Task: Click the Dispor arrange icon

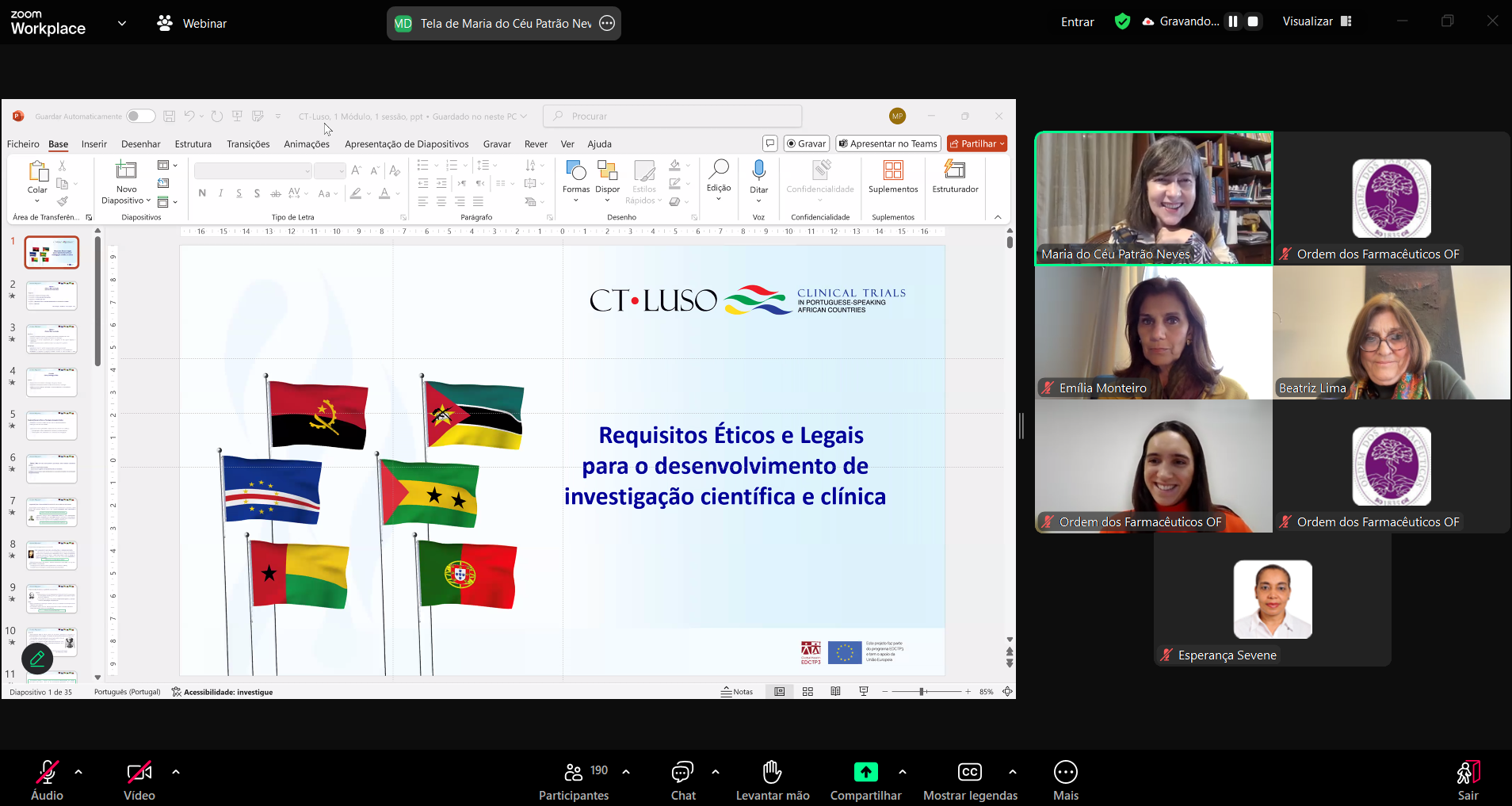Action: (608, 170)
